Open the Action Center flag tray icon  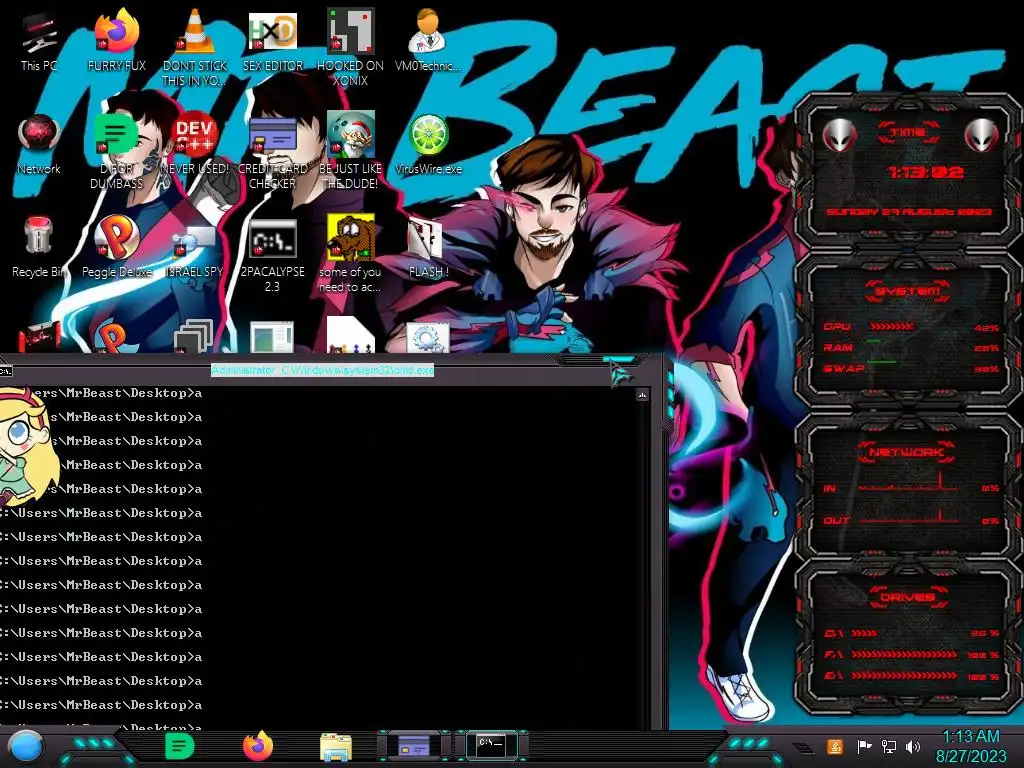coord(864,746)
